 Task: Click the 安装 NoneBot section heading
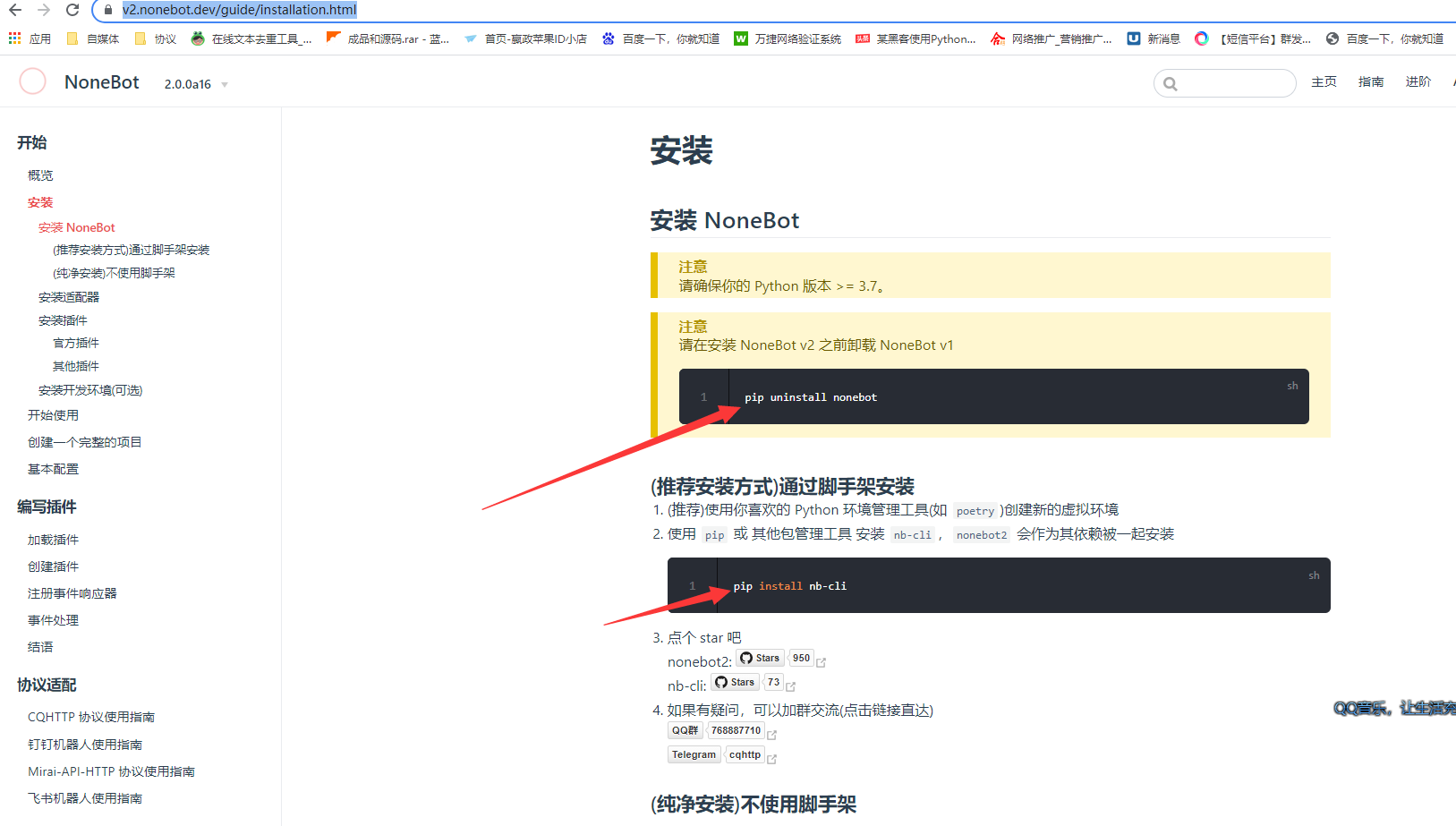pyautogui.click(x=725, y=220)
